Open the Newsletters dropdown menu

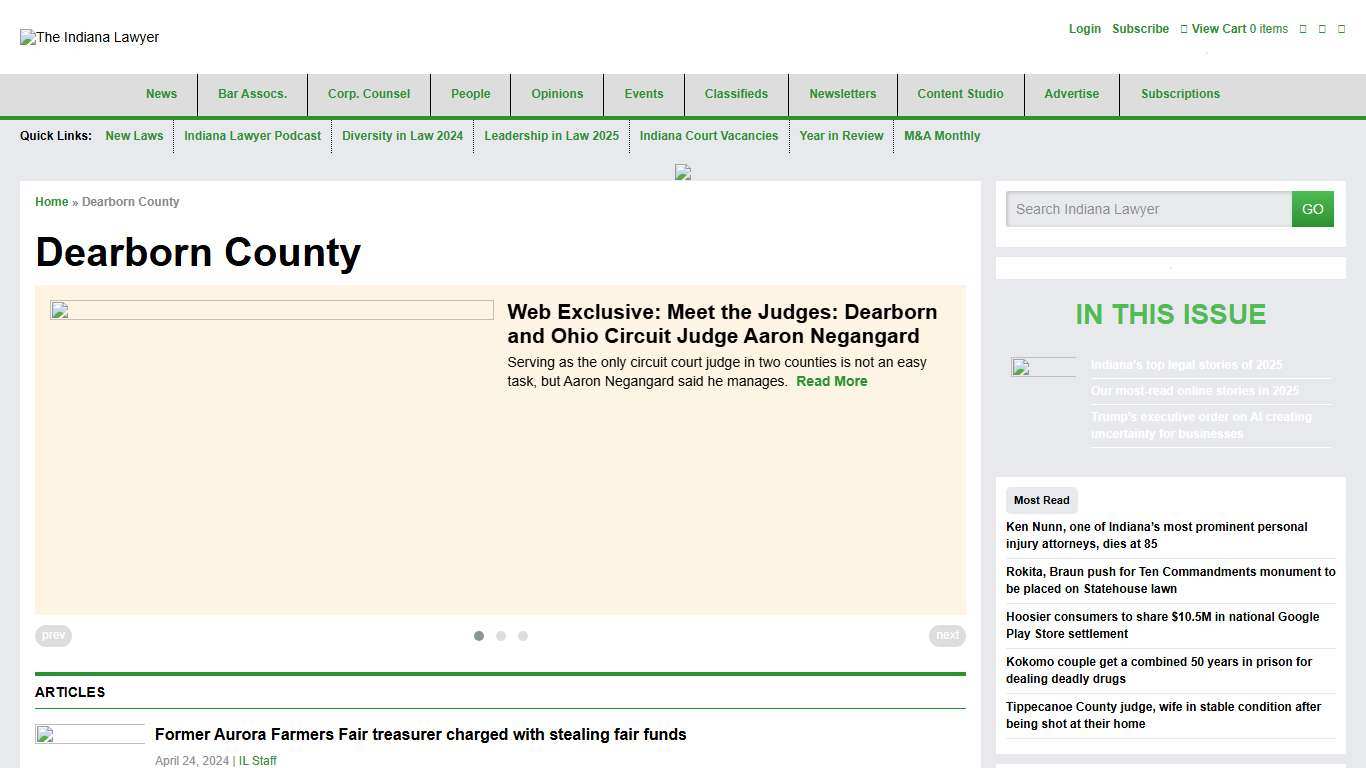click(843, 94)
